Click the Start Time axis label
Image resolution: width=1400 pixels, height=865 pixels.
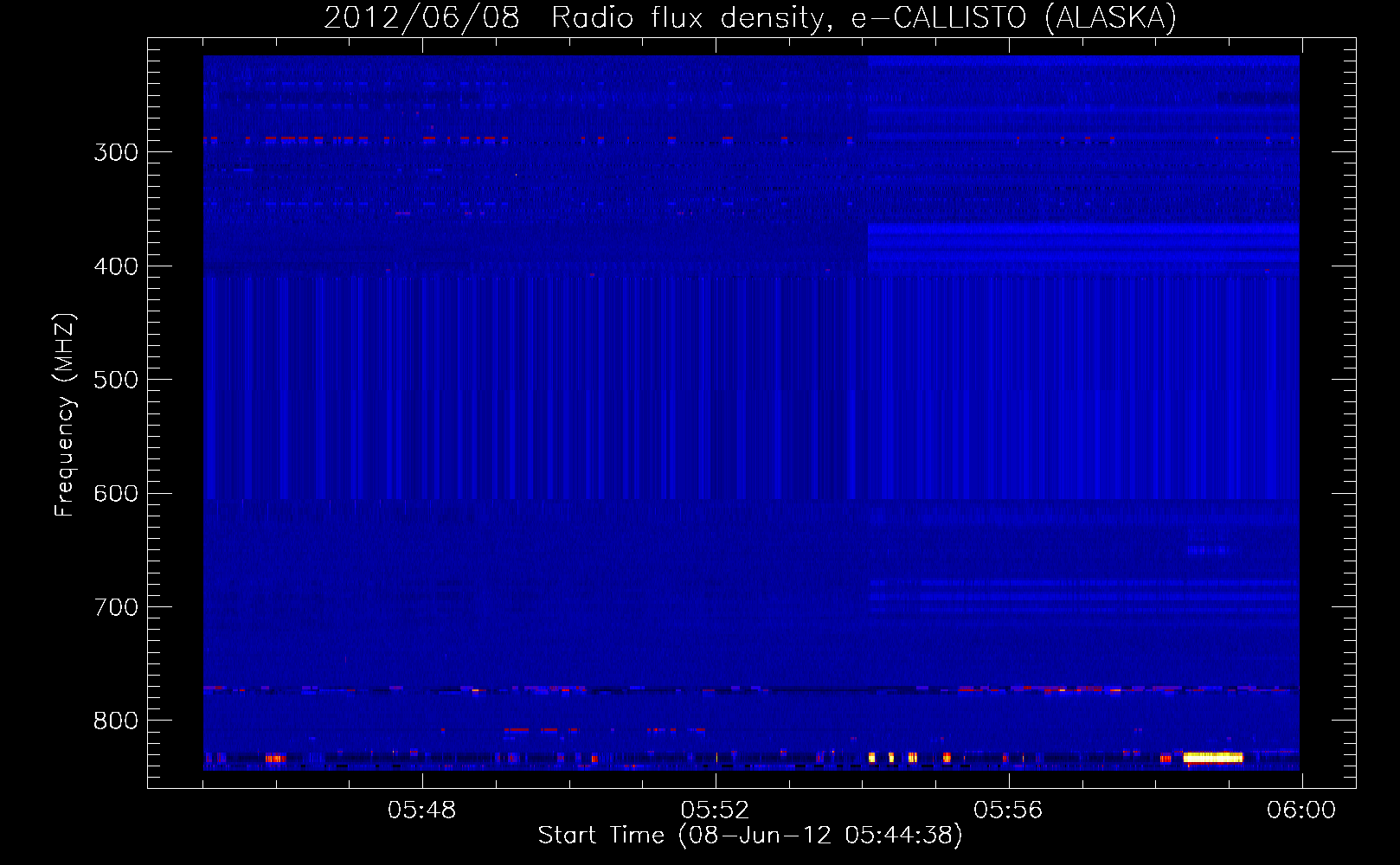(750, 836)
